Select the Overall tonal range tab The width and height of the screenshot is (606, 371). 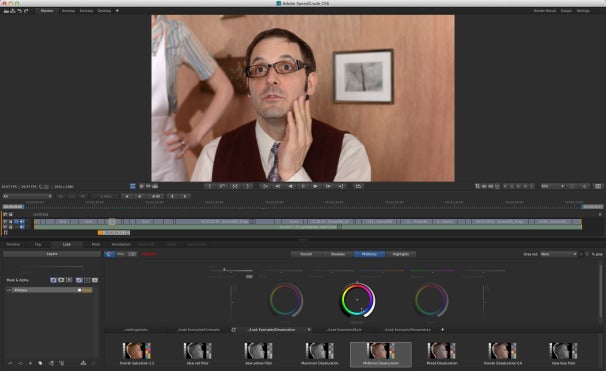306,254
